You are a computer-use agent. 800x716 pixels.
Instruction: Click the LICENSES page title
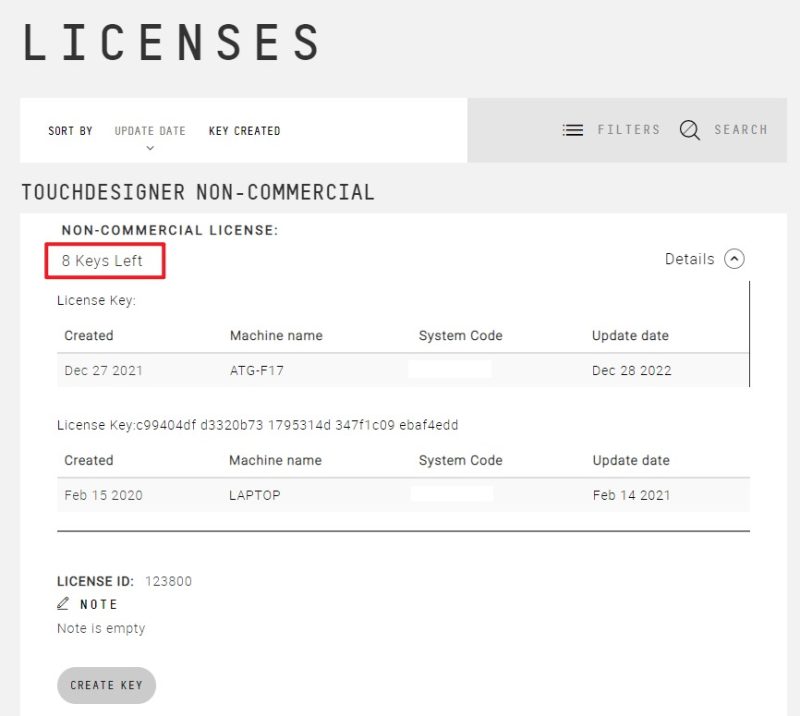(171, 42)
